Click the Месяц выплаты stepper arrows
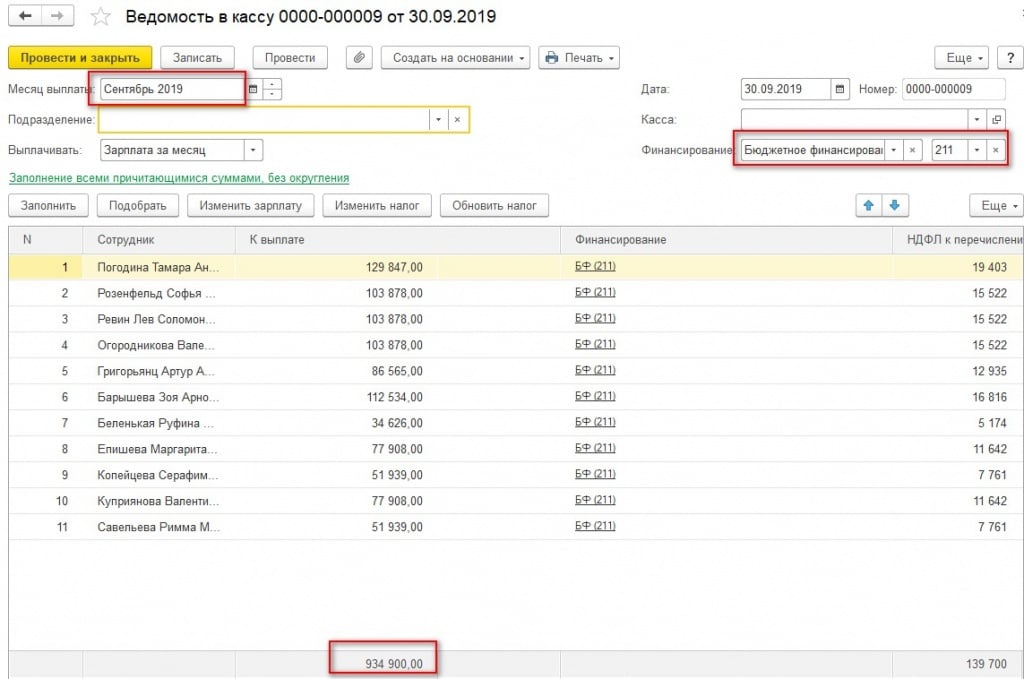 point(273,89)
